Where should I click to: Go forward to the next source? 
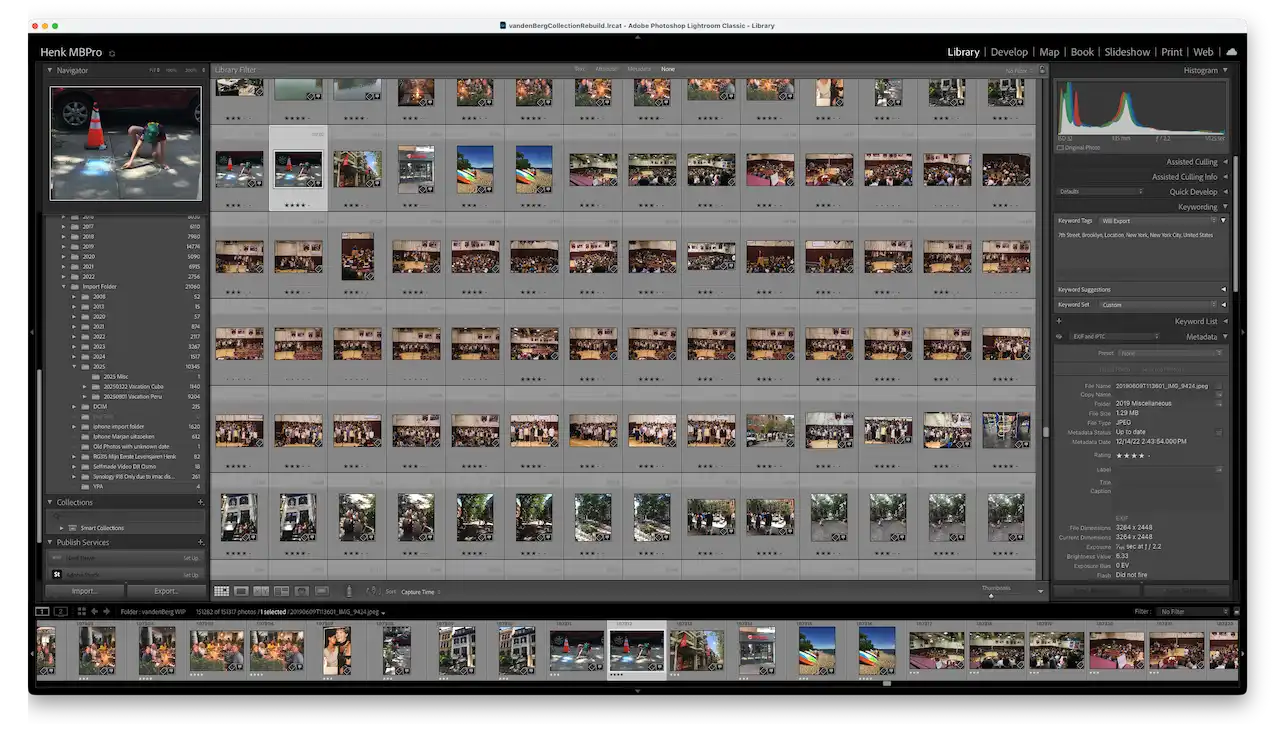coord(106,612)
